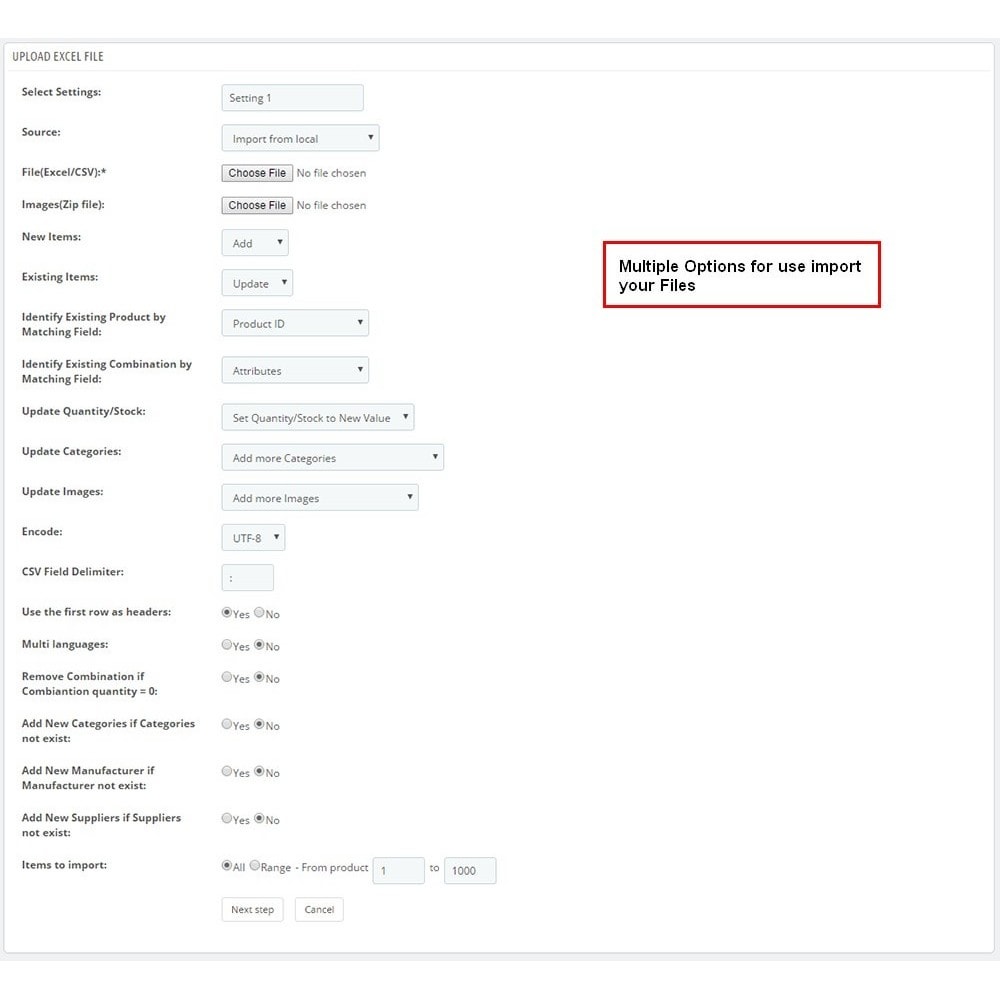
Task: Click the Cancel button
Action: pyautogui.click(x=319, y=910)
